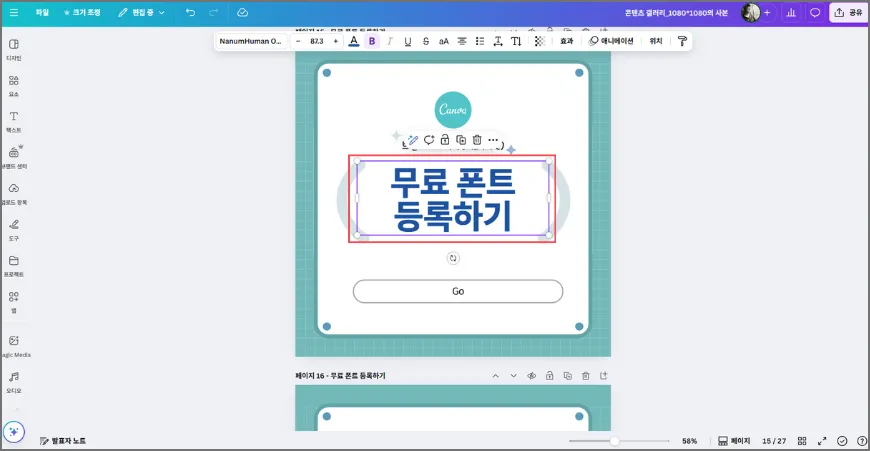Toggle bulleted list formatting
This screenshot has height=451, width=870.
[480, 41]
